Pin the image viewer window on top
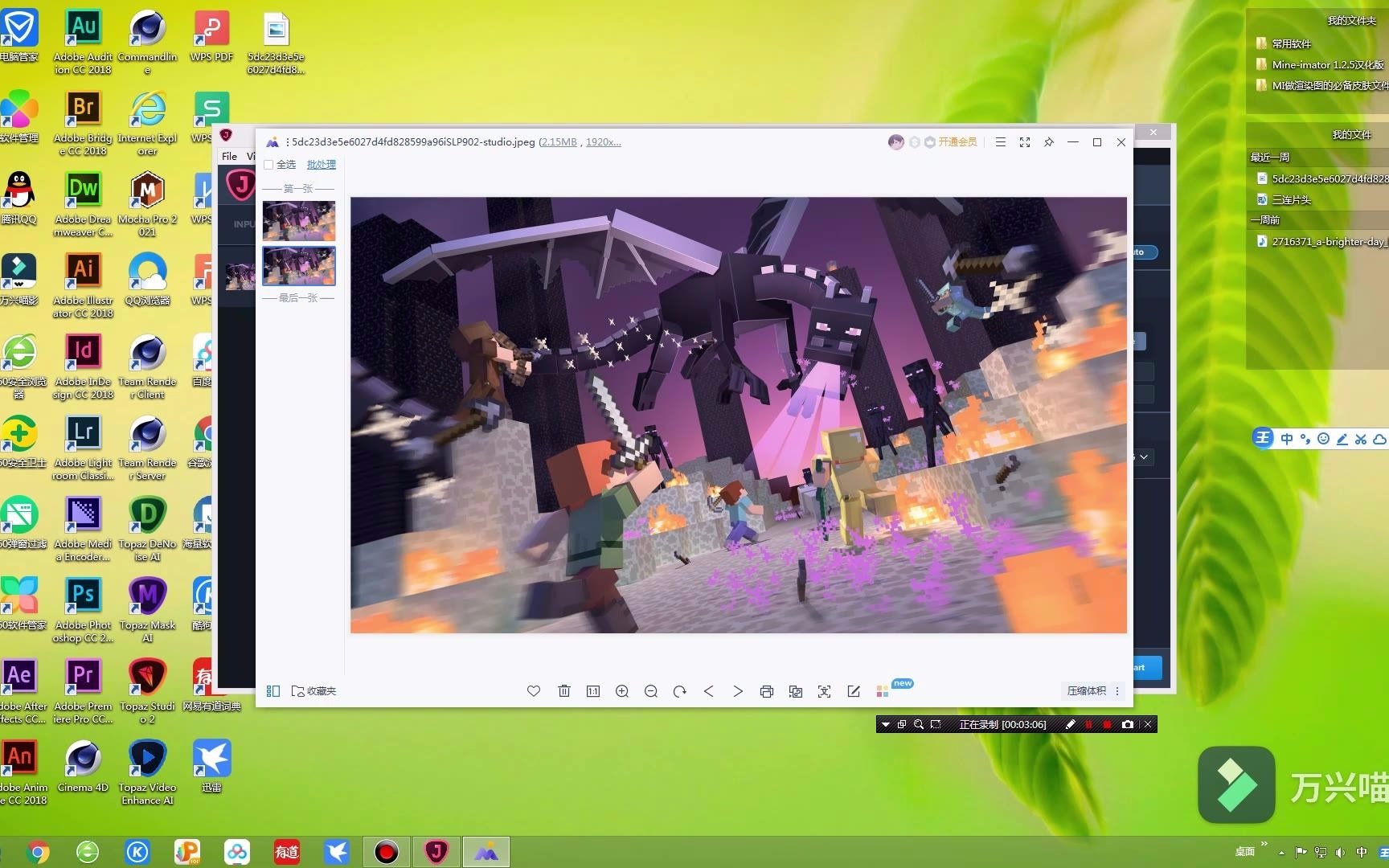 1049,142
